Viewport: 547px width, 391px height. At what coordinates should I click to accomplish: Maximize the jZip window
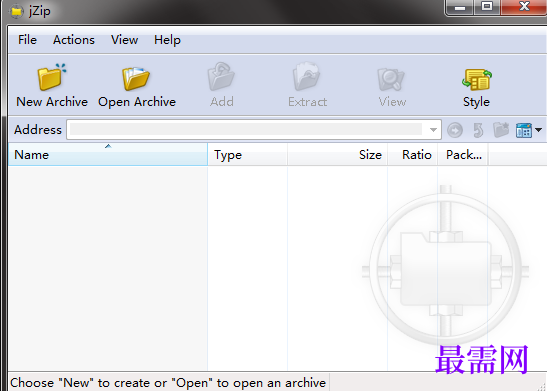[487, 7]
